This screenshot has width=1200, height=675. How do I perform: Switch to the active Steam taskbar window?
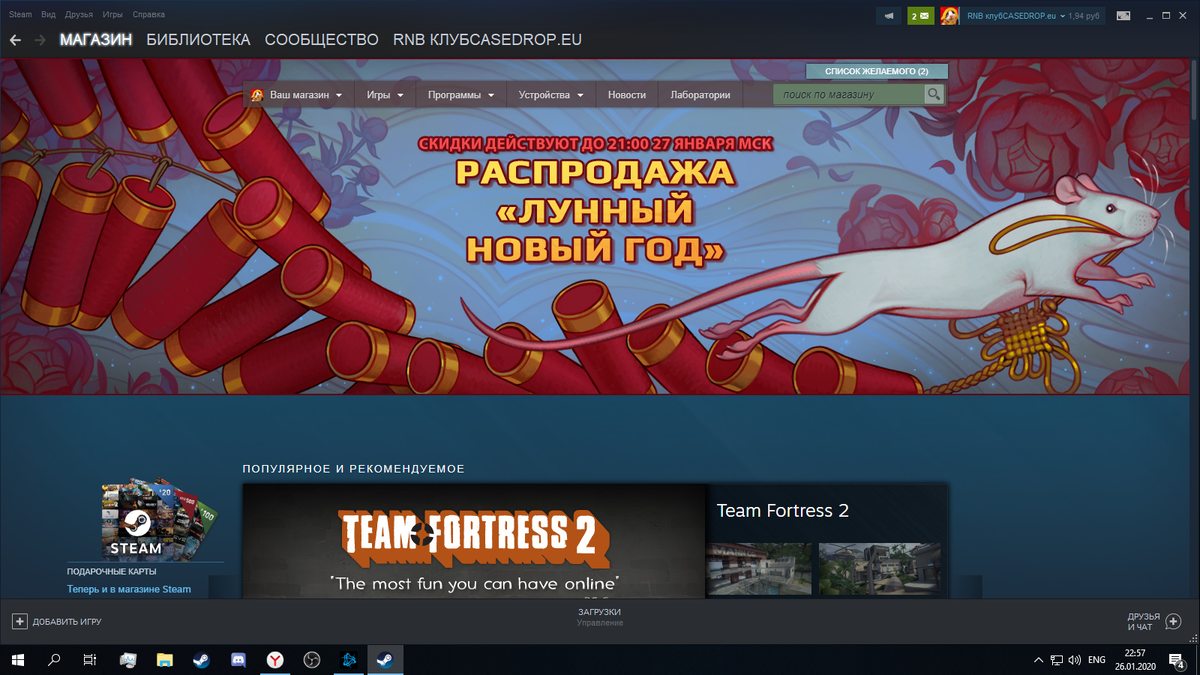pos(385,660)
